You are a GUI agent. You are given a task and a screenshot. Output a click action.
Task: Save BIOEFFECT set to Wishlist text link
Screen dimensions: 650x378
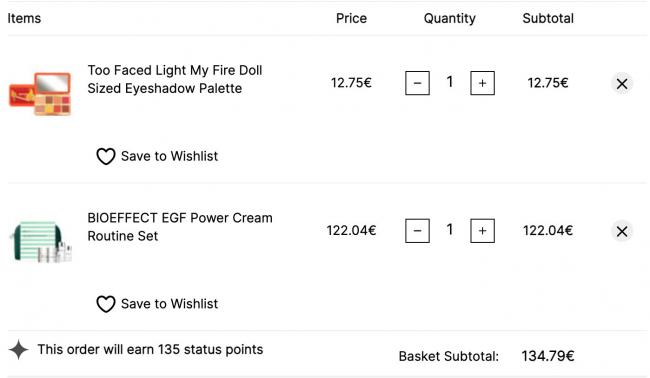pos(169,304)
